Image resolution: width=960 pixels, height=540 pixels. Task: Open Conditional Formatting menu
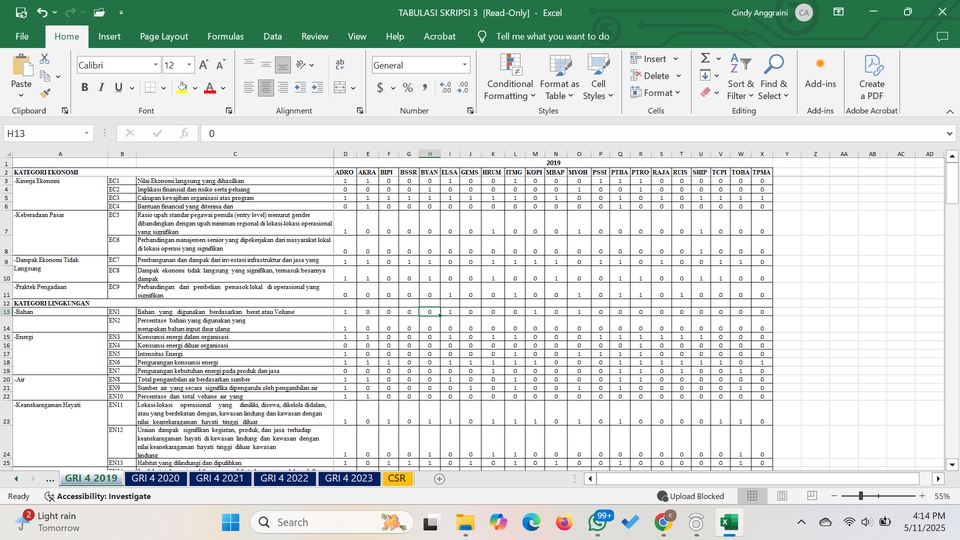(x=509, y=77)
